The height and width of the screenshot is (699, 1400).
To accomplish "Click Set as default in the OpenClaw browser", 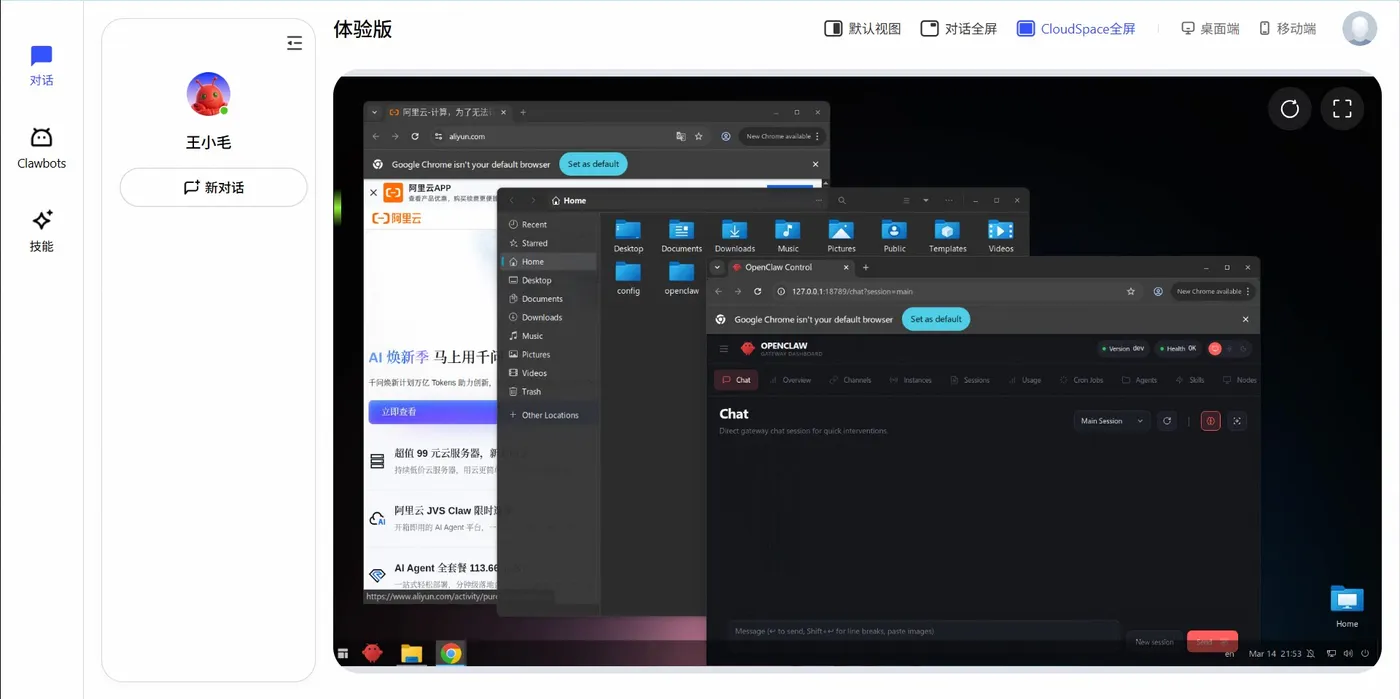I will tap(936, 319).
